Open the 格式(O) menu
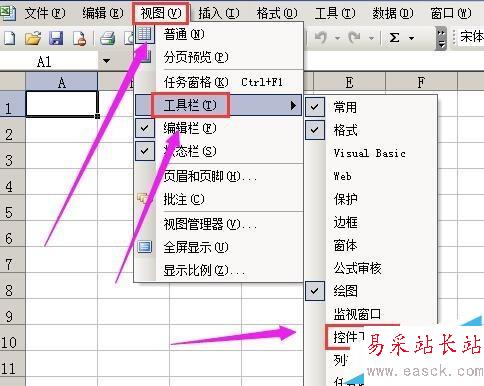The height and width of the screenshot is (386, 484). pyautogui.click(x=277, y=13)
